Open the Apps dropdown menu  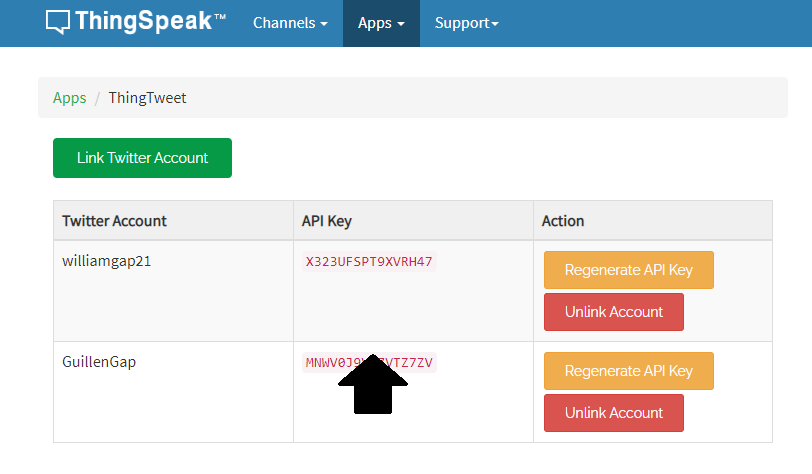[x=381, y=23]
